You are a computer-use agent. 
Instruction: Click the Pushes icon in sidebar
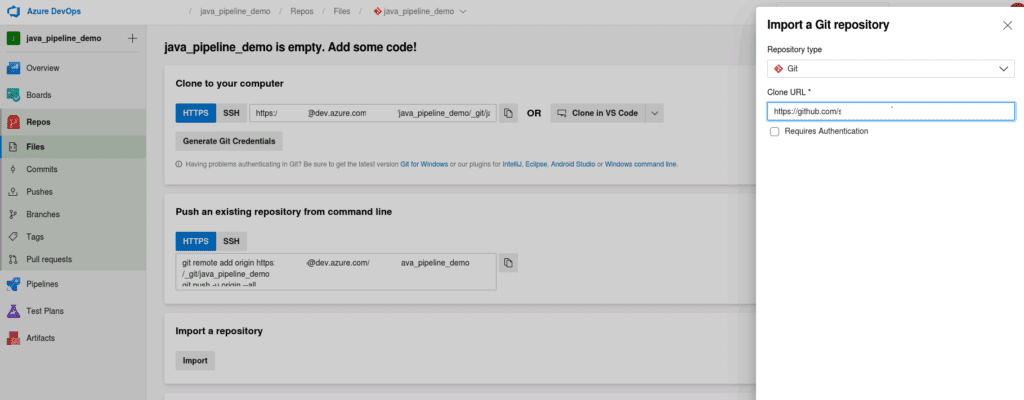[13, 192]
